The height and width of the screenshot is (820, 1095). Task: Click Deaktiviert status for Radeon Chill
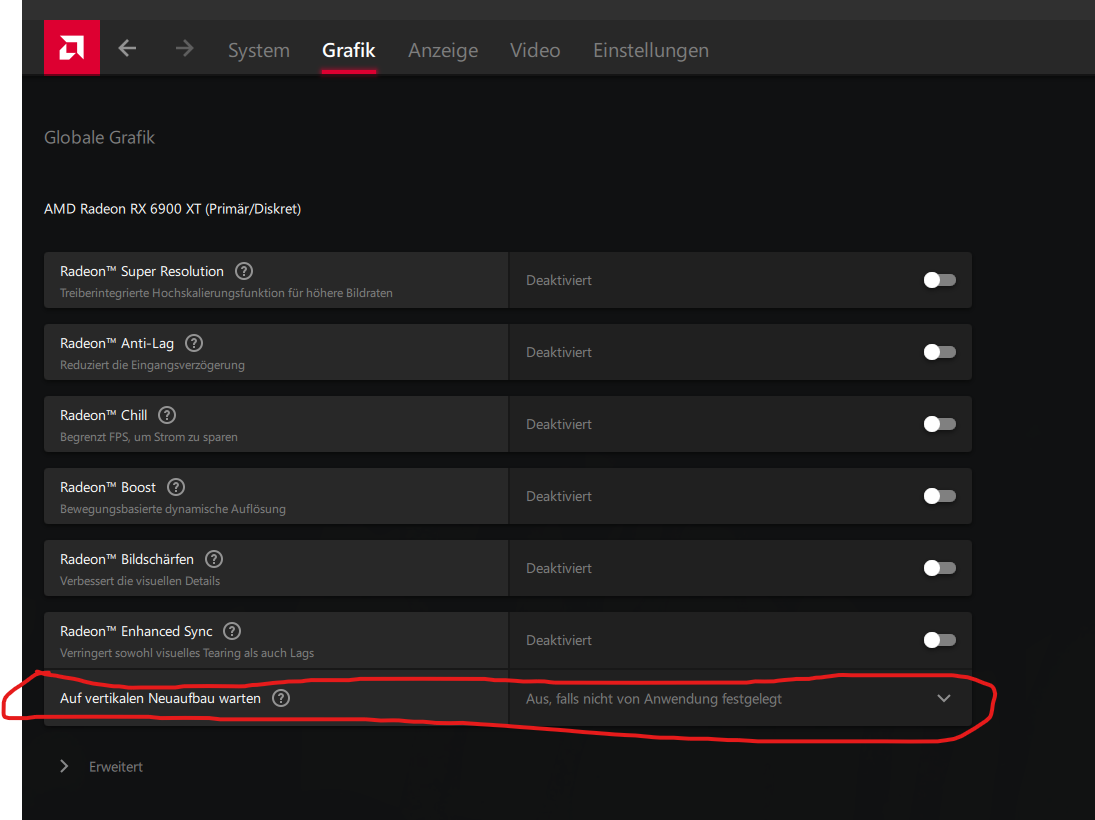coord(559,424)
